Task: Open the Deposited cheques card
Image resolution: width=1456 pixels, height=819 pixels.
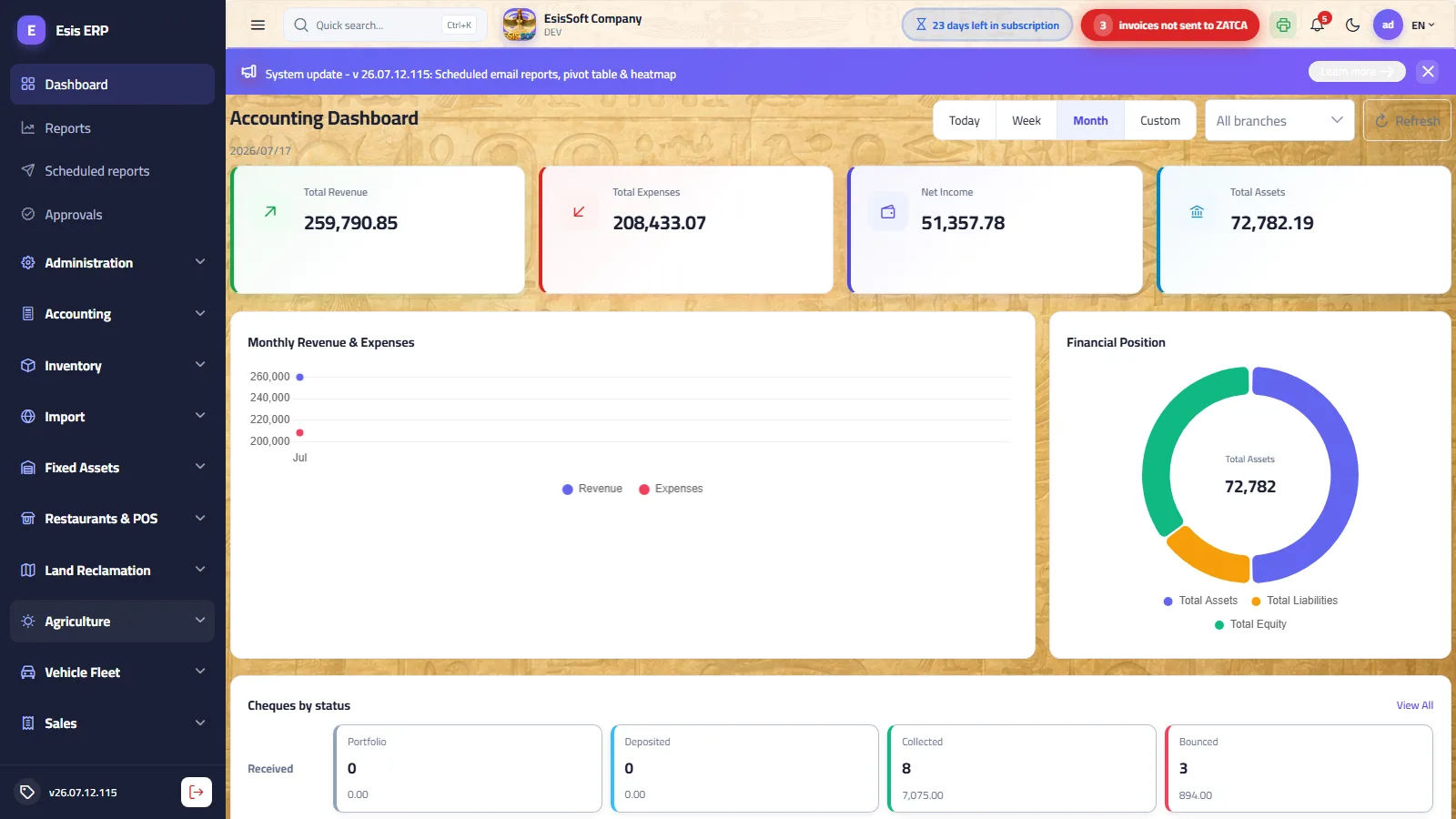Action: click(744, 768)
